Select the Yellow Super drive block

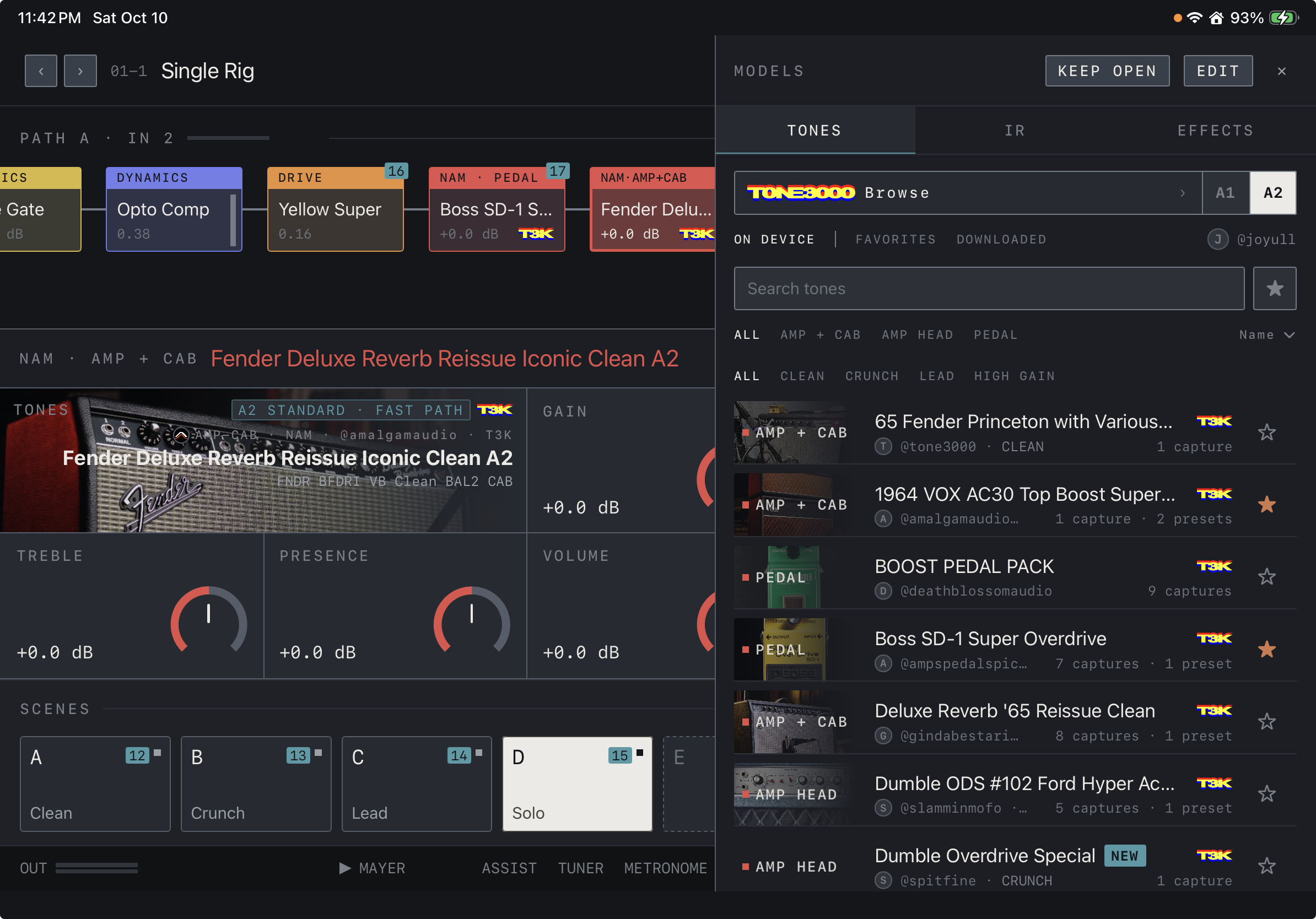pos(335,209)
